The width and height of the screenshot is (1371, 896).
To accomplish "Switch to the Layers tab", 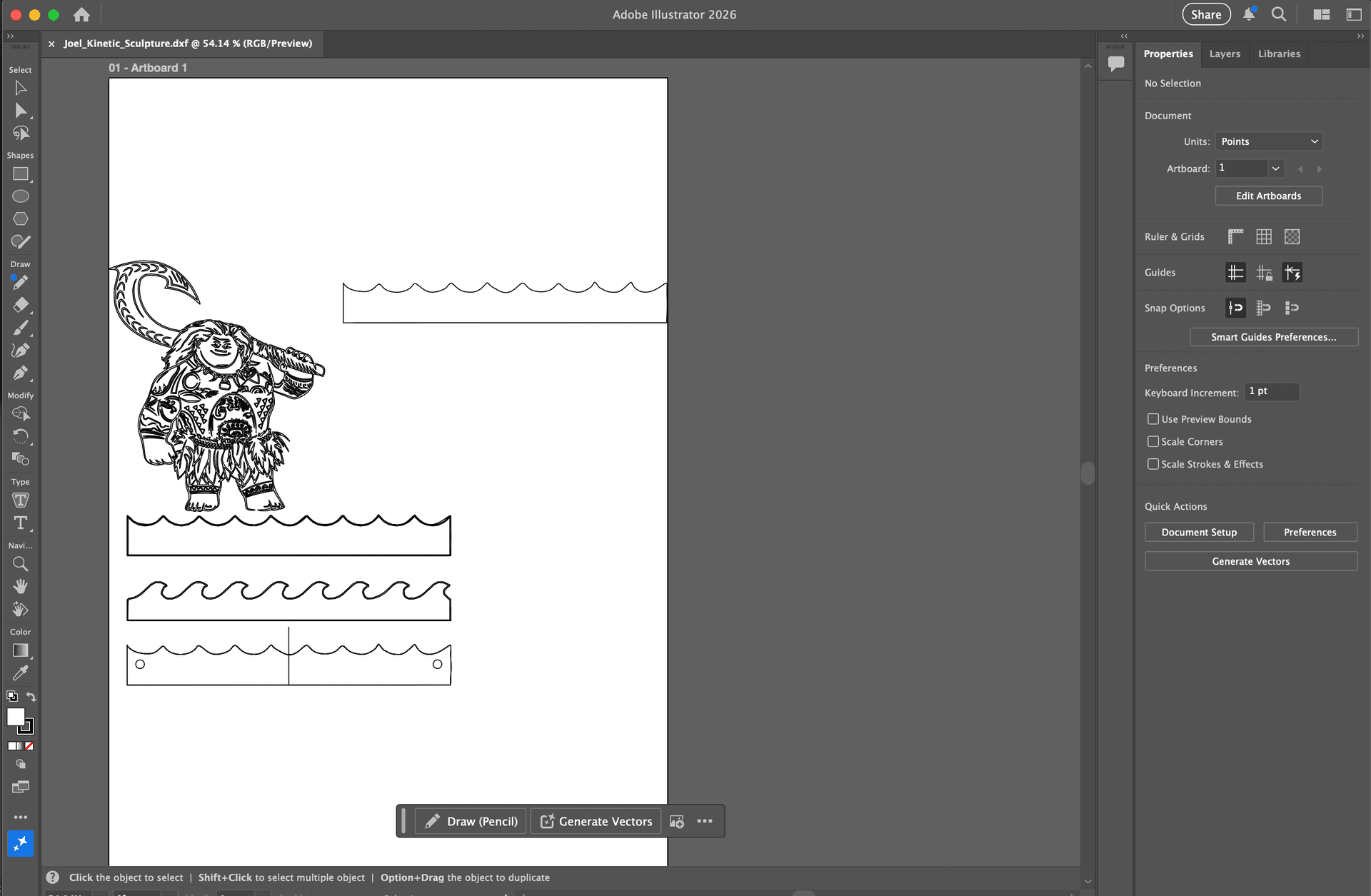I will coord(1225,54).
